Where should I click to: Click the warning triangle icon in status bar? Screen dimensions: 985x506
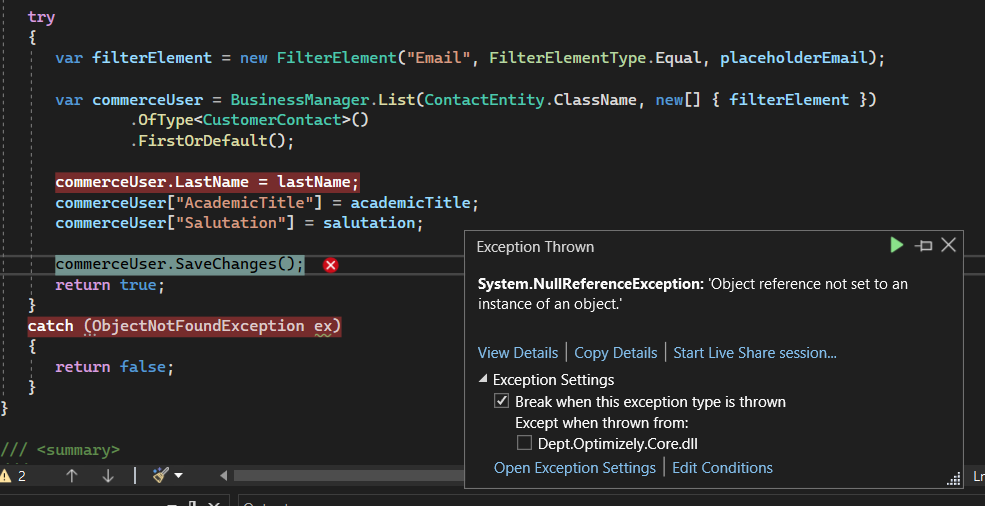pos(6,476)
